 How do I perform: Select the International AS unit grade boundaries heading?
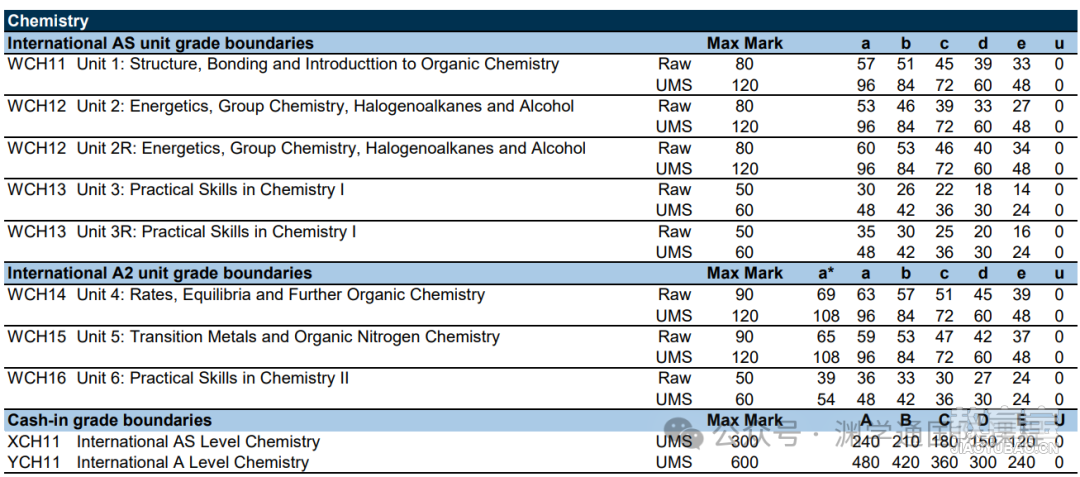click(x=160, y=43)
